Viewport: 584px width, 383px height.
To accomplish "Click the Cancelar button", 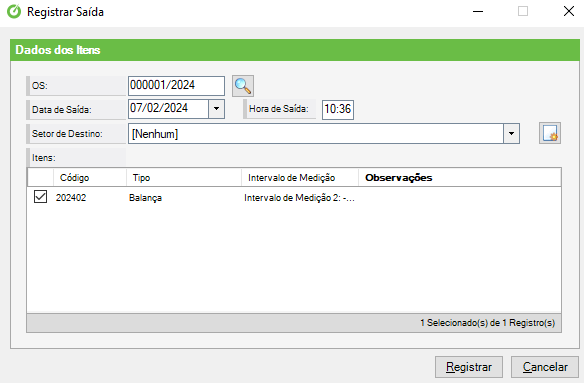I will 545,367.
